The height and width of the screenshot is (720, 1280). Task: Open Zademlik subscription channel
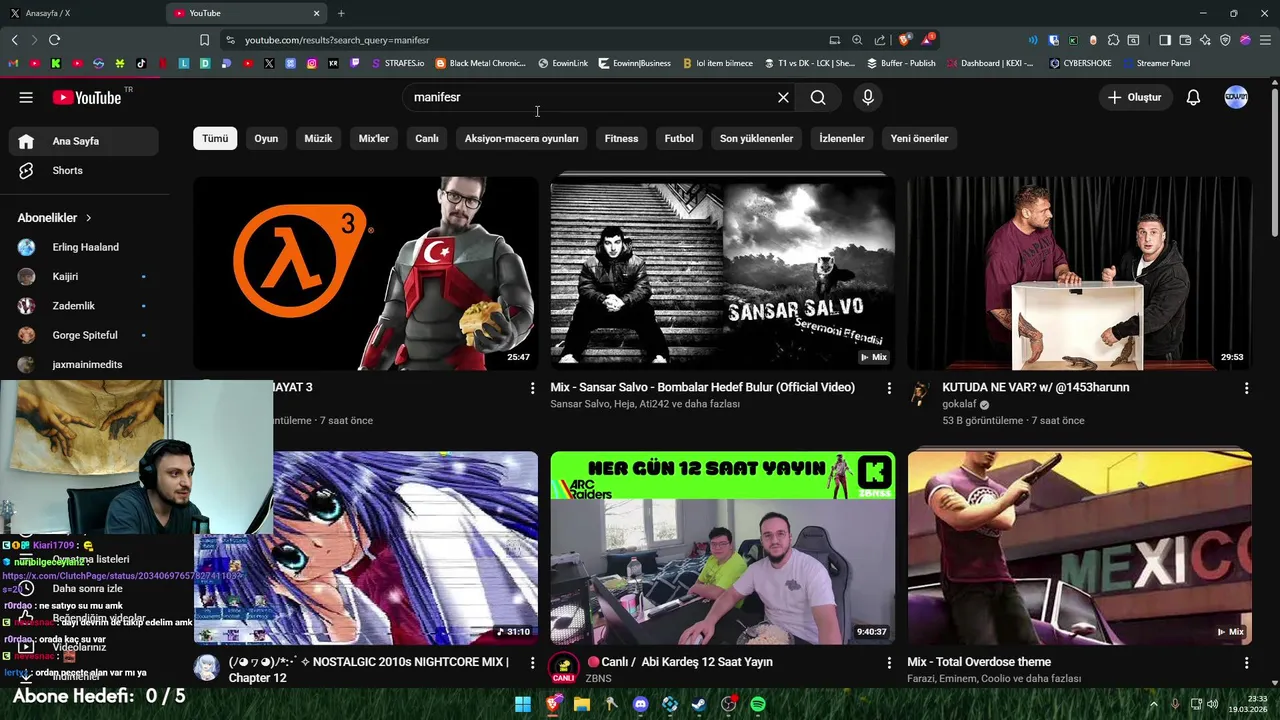84,306
